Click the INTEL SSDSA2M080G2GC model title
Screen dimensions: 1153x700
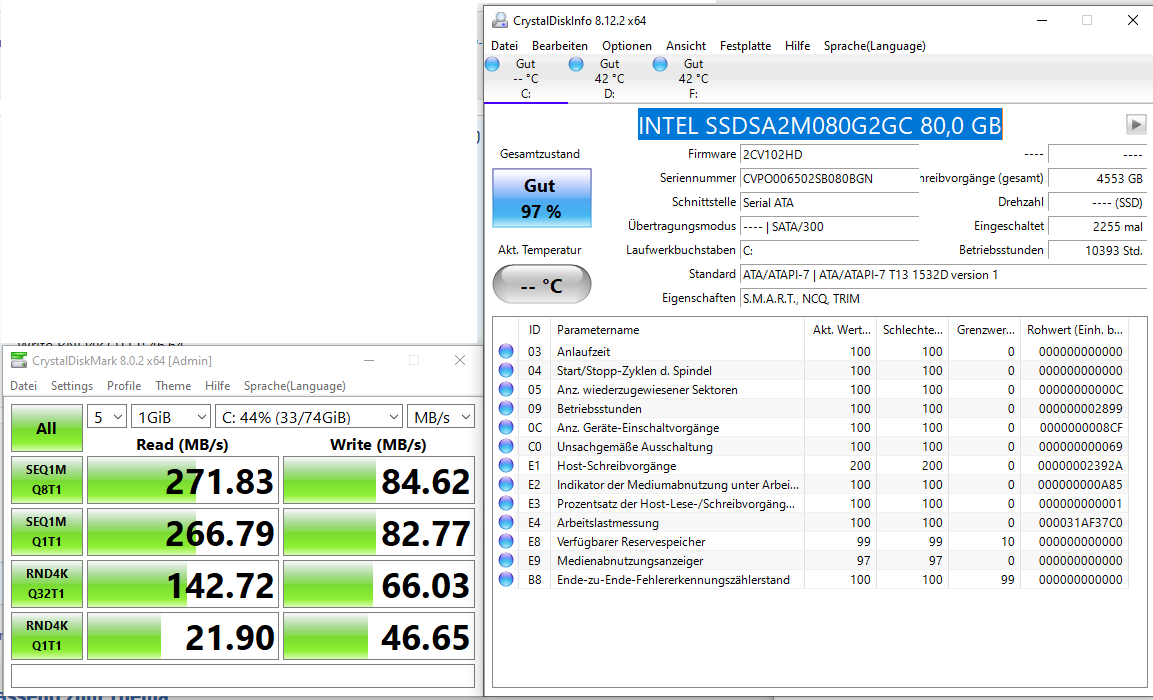pyautogui.click(x=820, y=126)
